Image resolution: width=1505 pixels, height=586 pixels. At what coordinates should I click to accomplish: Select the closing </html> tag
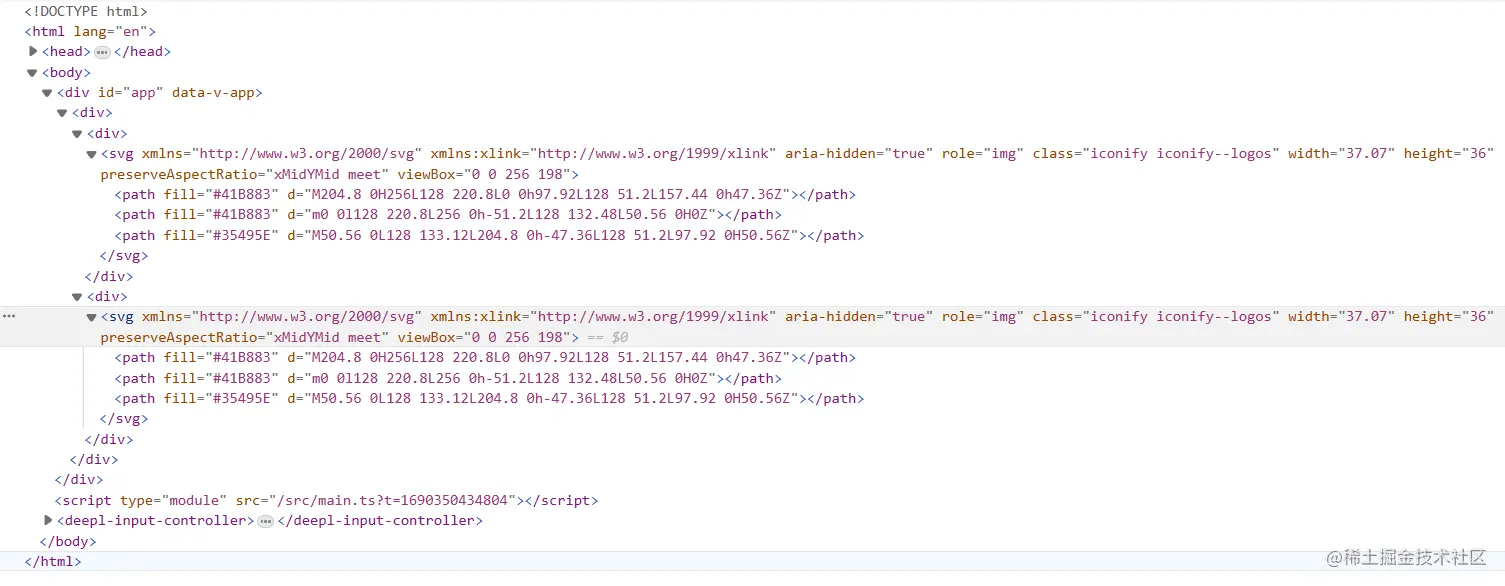point(53,561)
